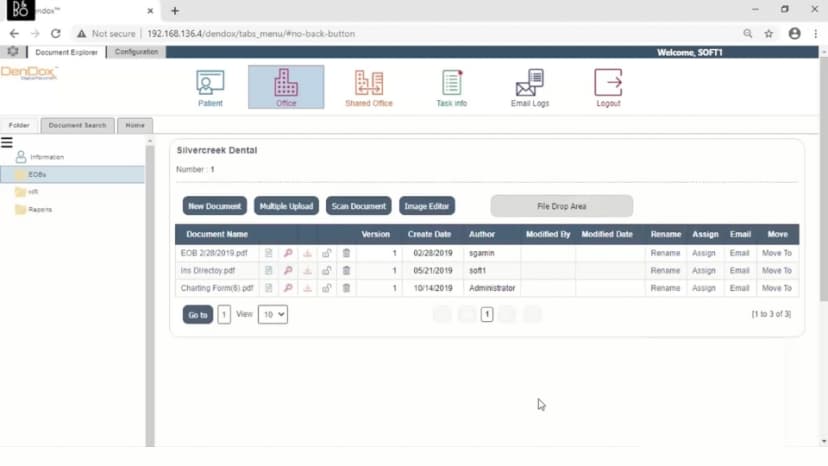Switch to Document Explorer tab
Viewport: 828px width, 466px height.
point(67,52)
